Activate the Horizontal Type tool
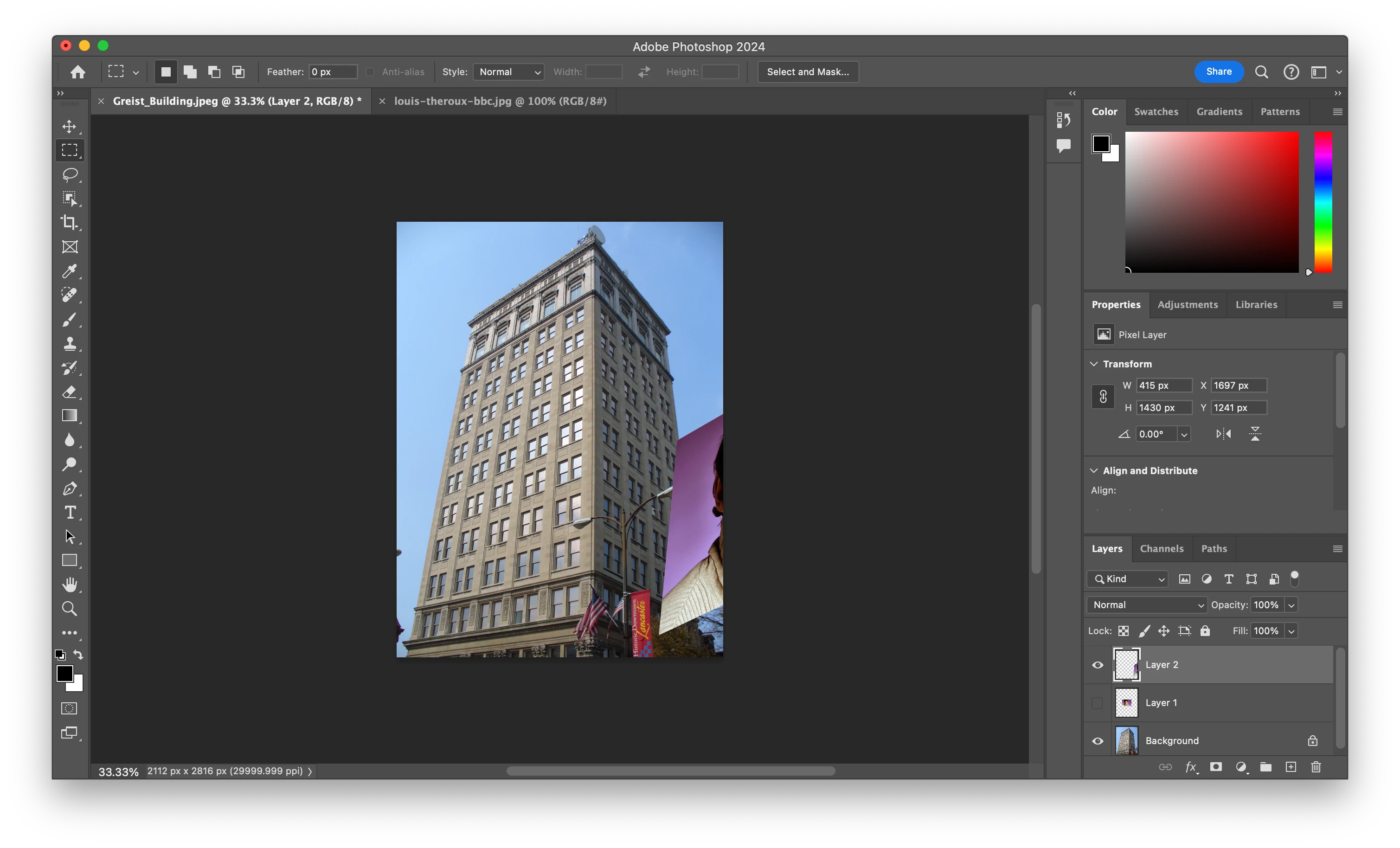The height and width of the screenshot is (848, 1400). tap(70, 513)
